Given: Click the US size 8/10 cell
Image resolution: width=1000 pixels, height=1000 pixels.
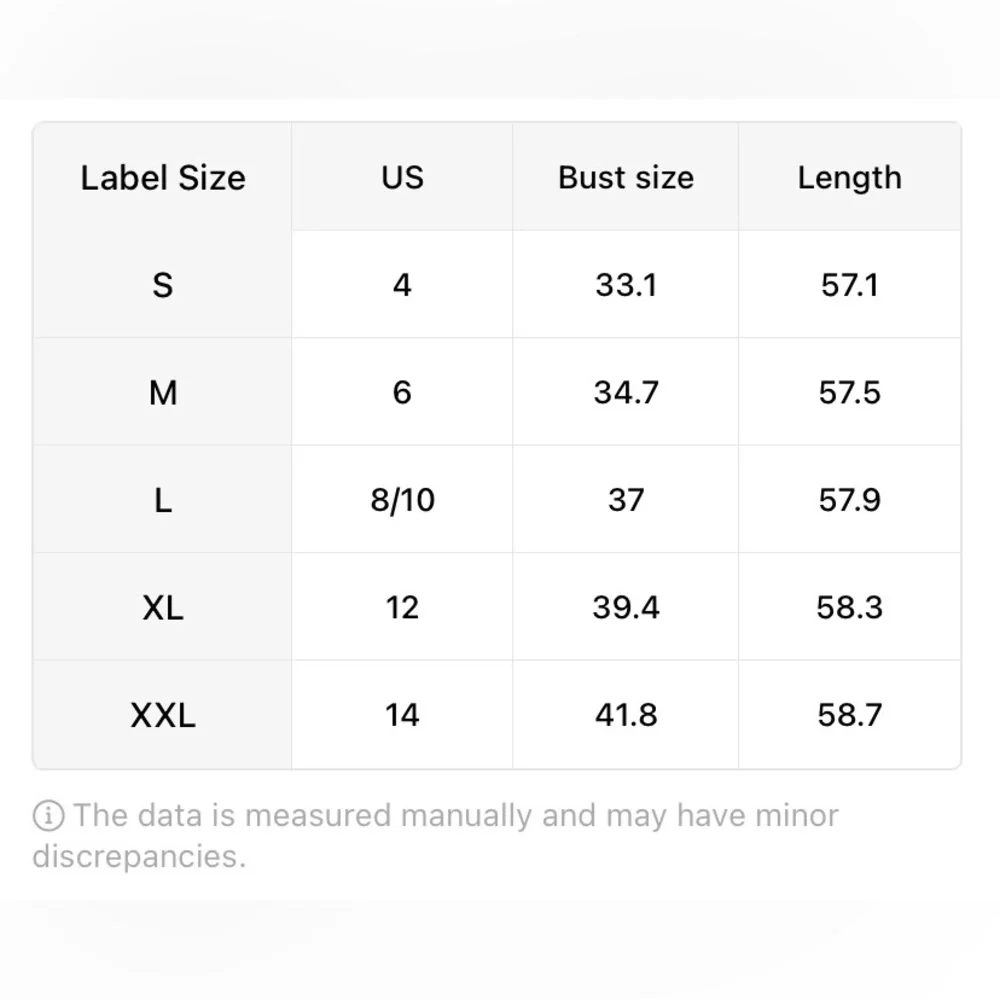Looking at the screenshot, I should click(402, 500).
